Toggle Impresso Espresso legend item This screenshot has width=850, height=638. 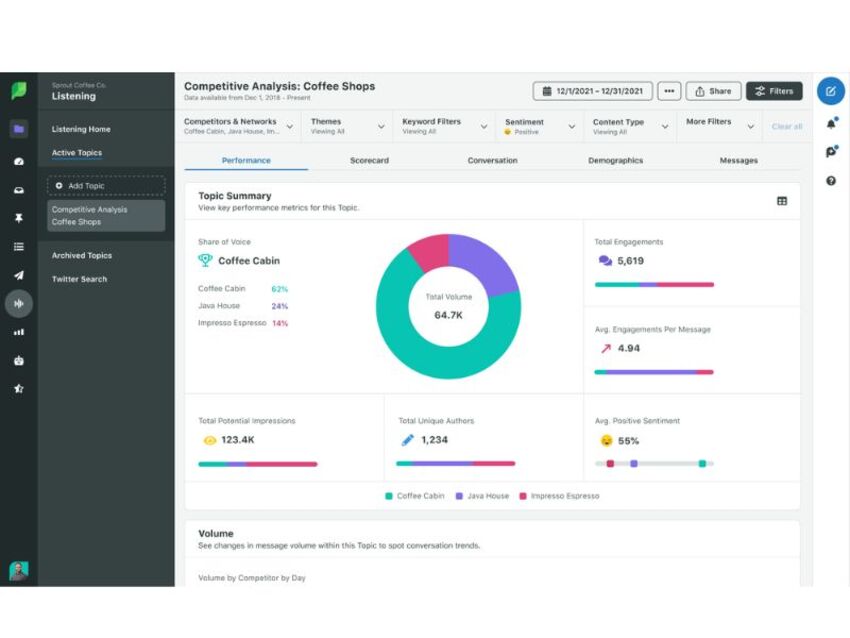pos(559,496)
